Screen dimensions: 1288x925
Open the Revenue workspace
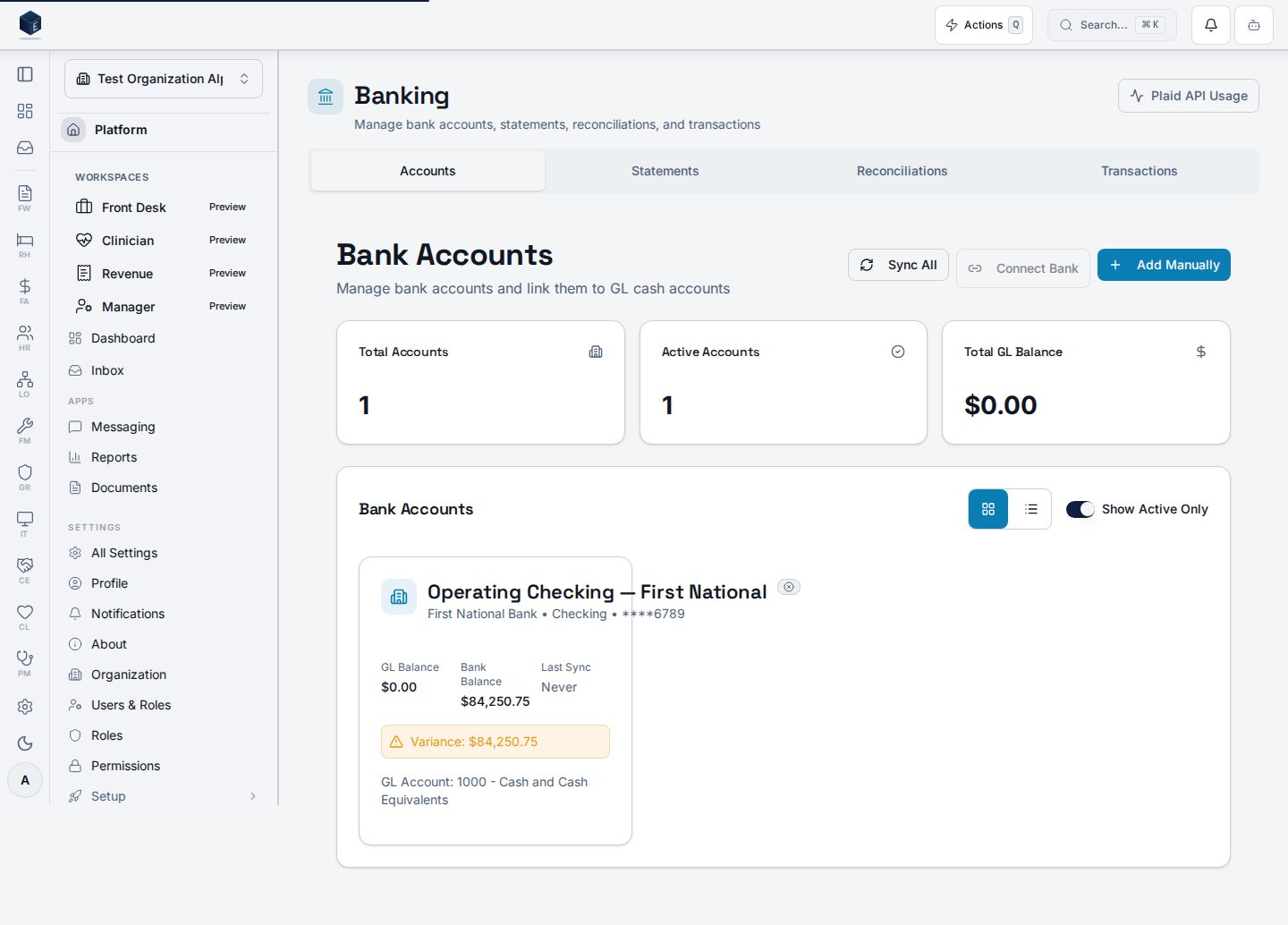(x=164, y=274)
